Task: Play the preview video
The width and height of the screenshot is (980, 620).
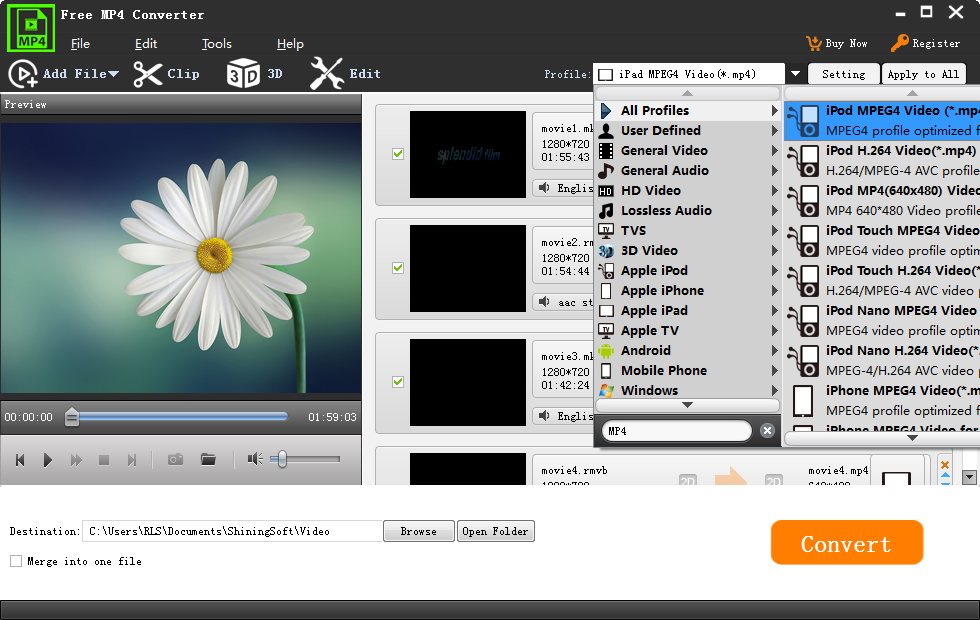Action: (48, 460)
